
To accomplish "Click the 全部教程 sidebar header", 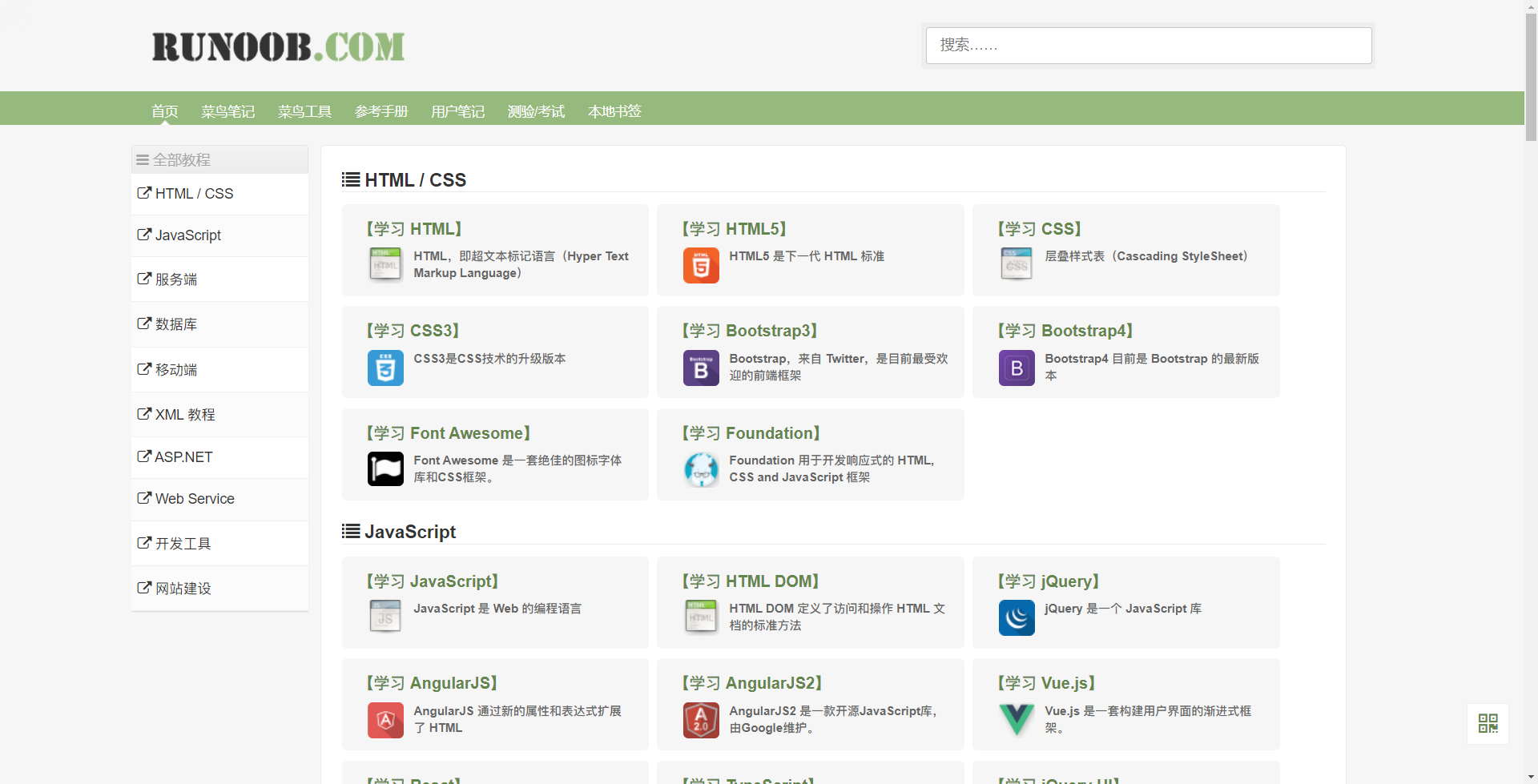I will 219,159.
